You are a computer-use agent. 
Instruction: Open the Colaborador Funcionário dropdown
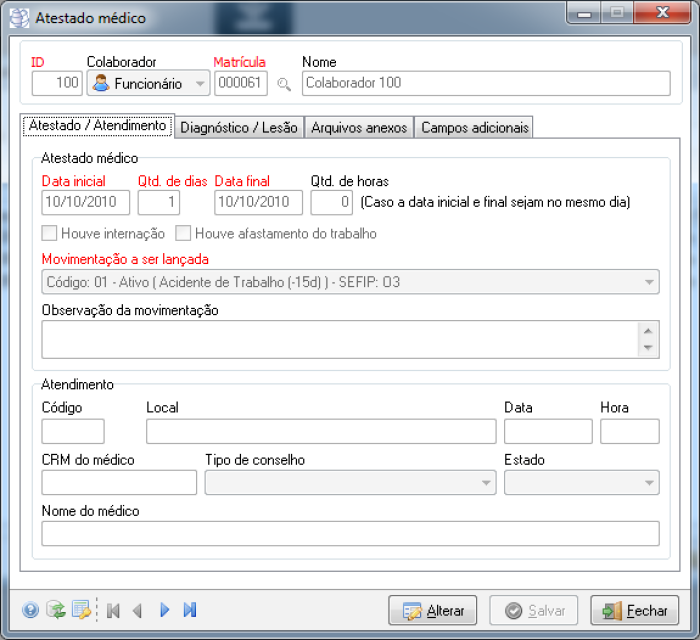(148, 84)
